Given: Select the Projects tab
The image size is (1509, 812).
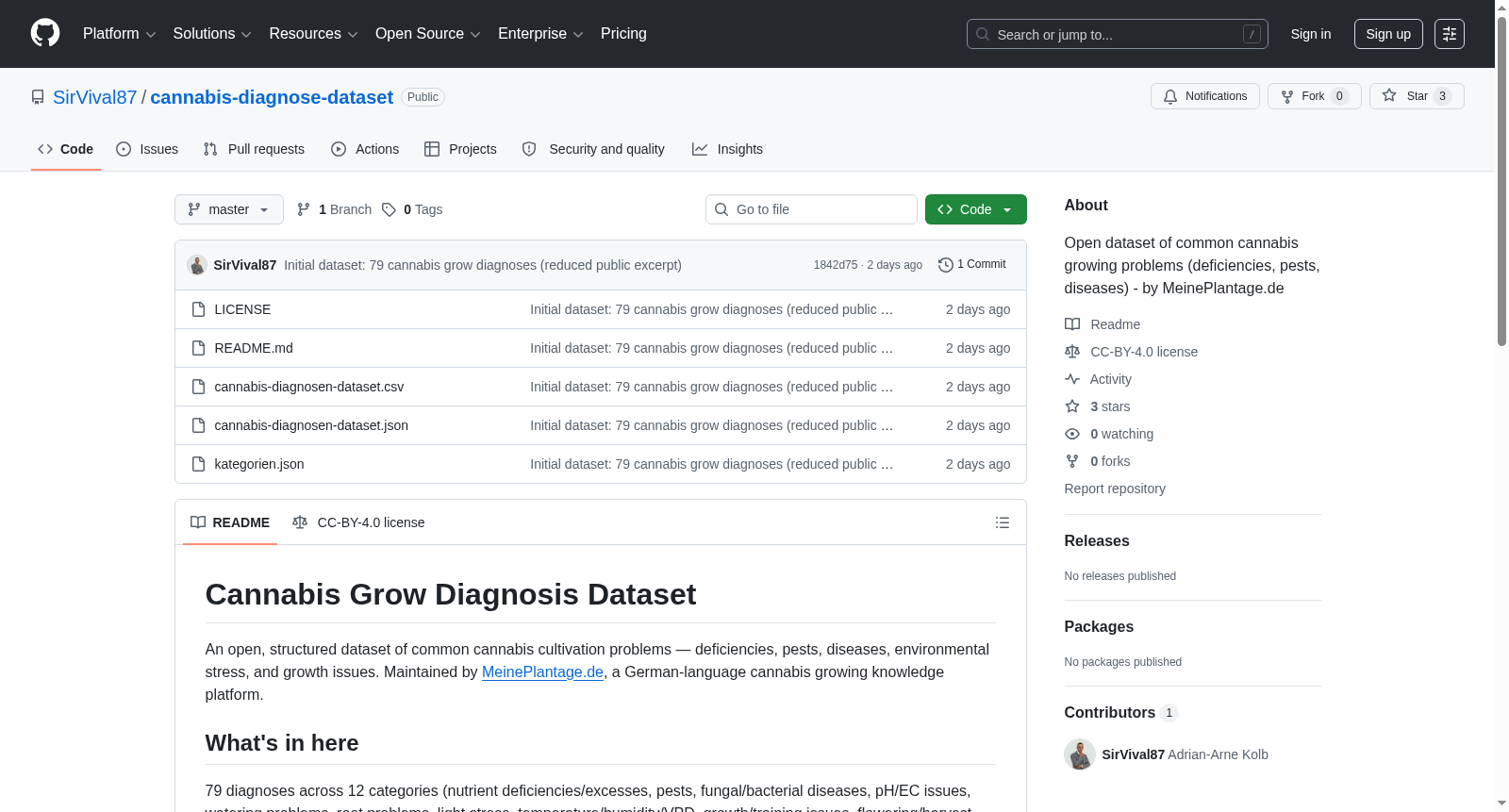Looking at the screenshot, I should pyautogui.click(x=460, y=149).
